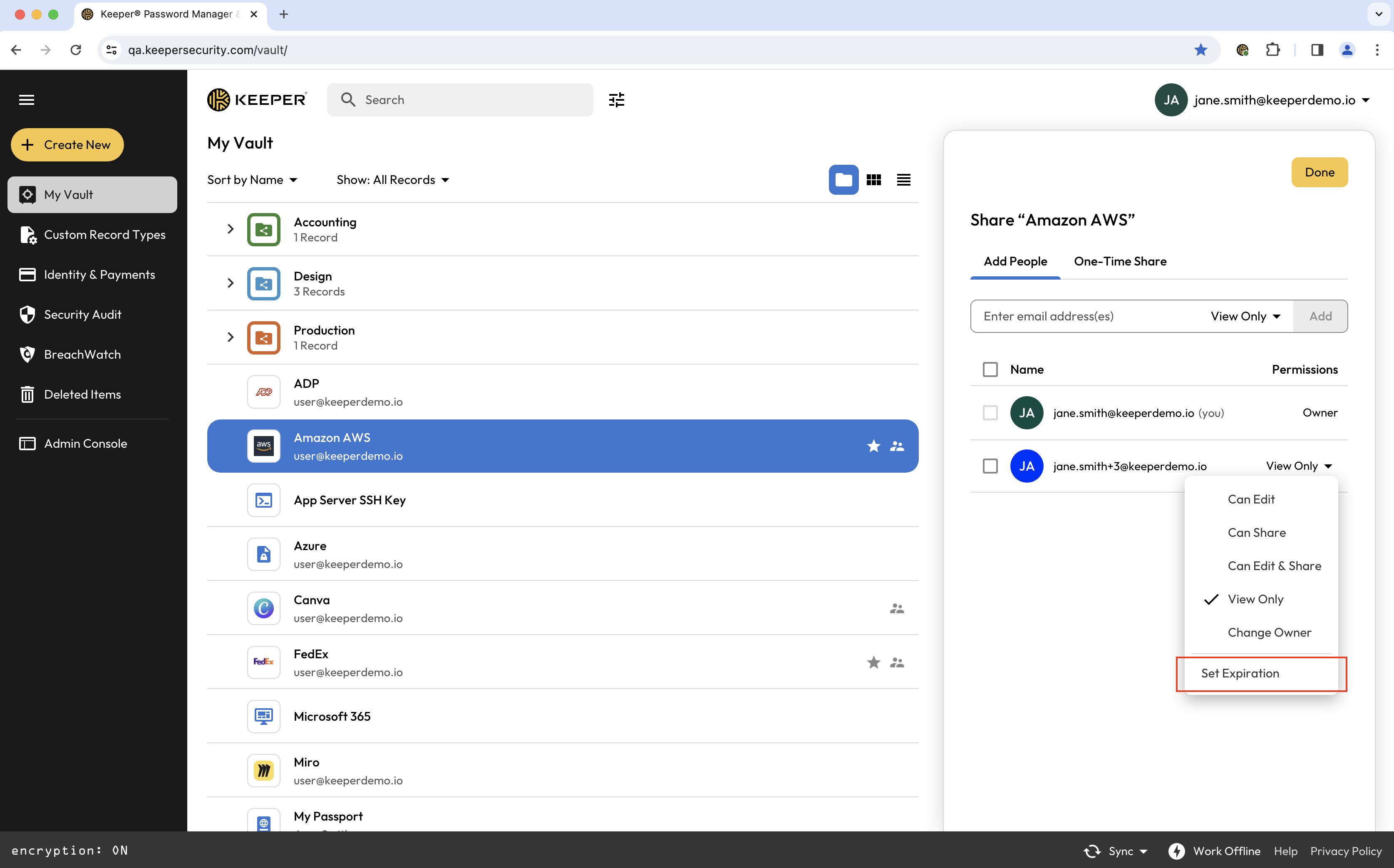The image size is (1394, 868).
Task: Click the Done button
Action: [x=1319, y=172]
